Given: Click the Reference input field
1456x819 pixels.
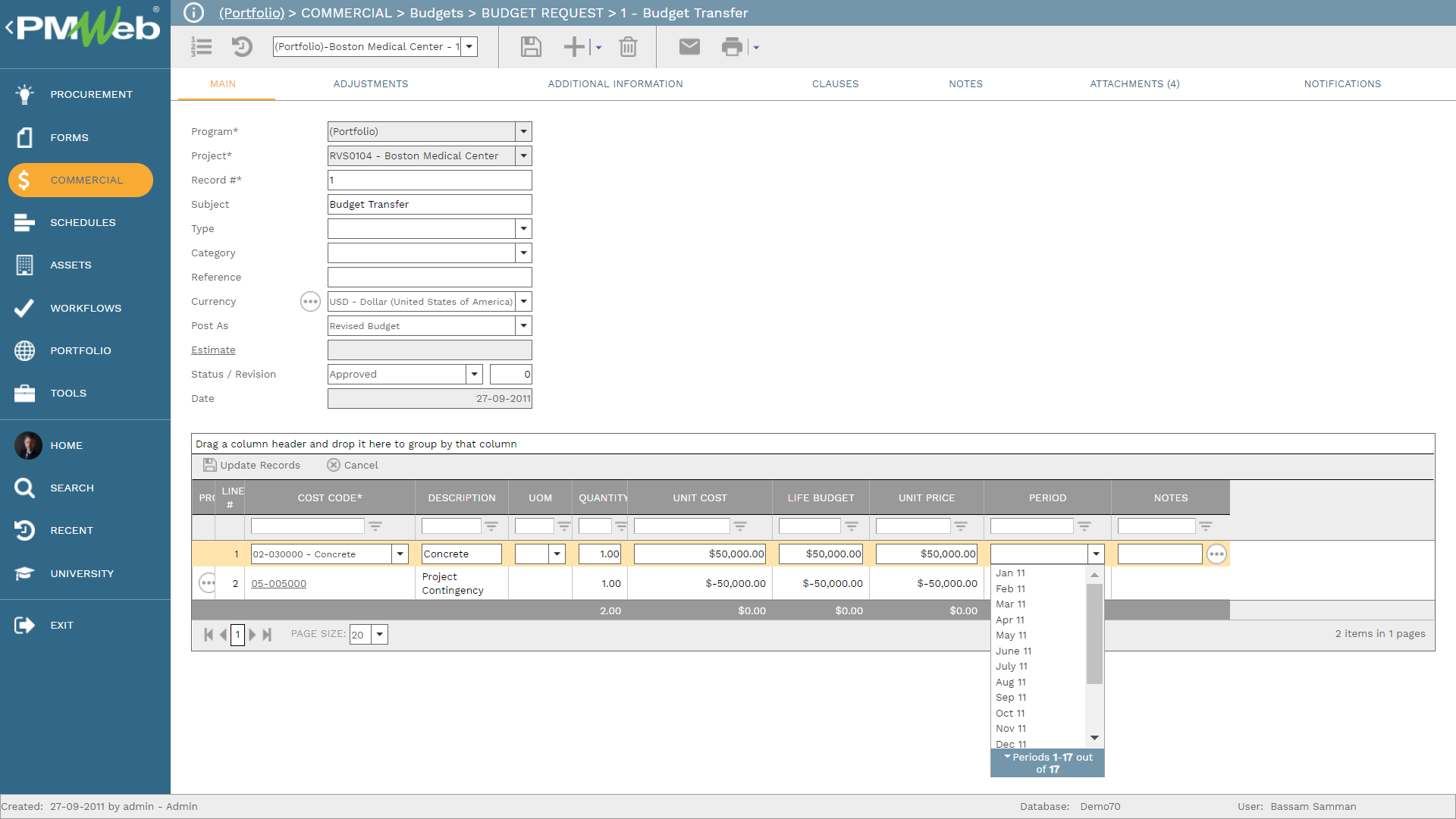Looking at the screenshot, I should point(429,277).
